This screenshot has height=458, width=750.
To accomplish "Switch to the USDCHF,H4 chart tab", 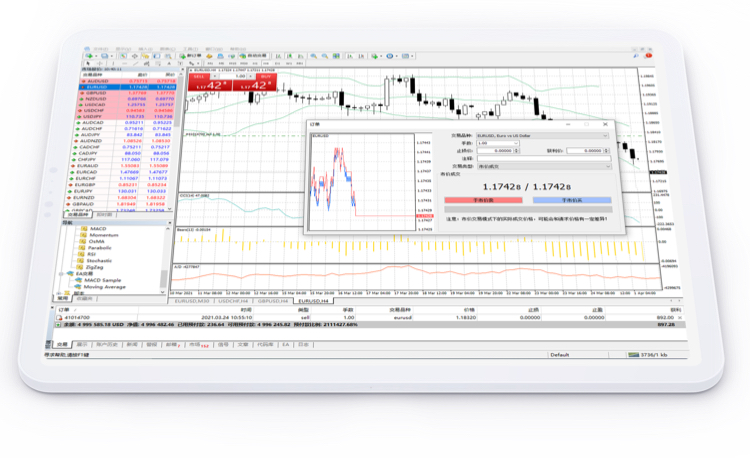I will (x=233, y=301).
